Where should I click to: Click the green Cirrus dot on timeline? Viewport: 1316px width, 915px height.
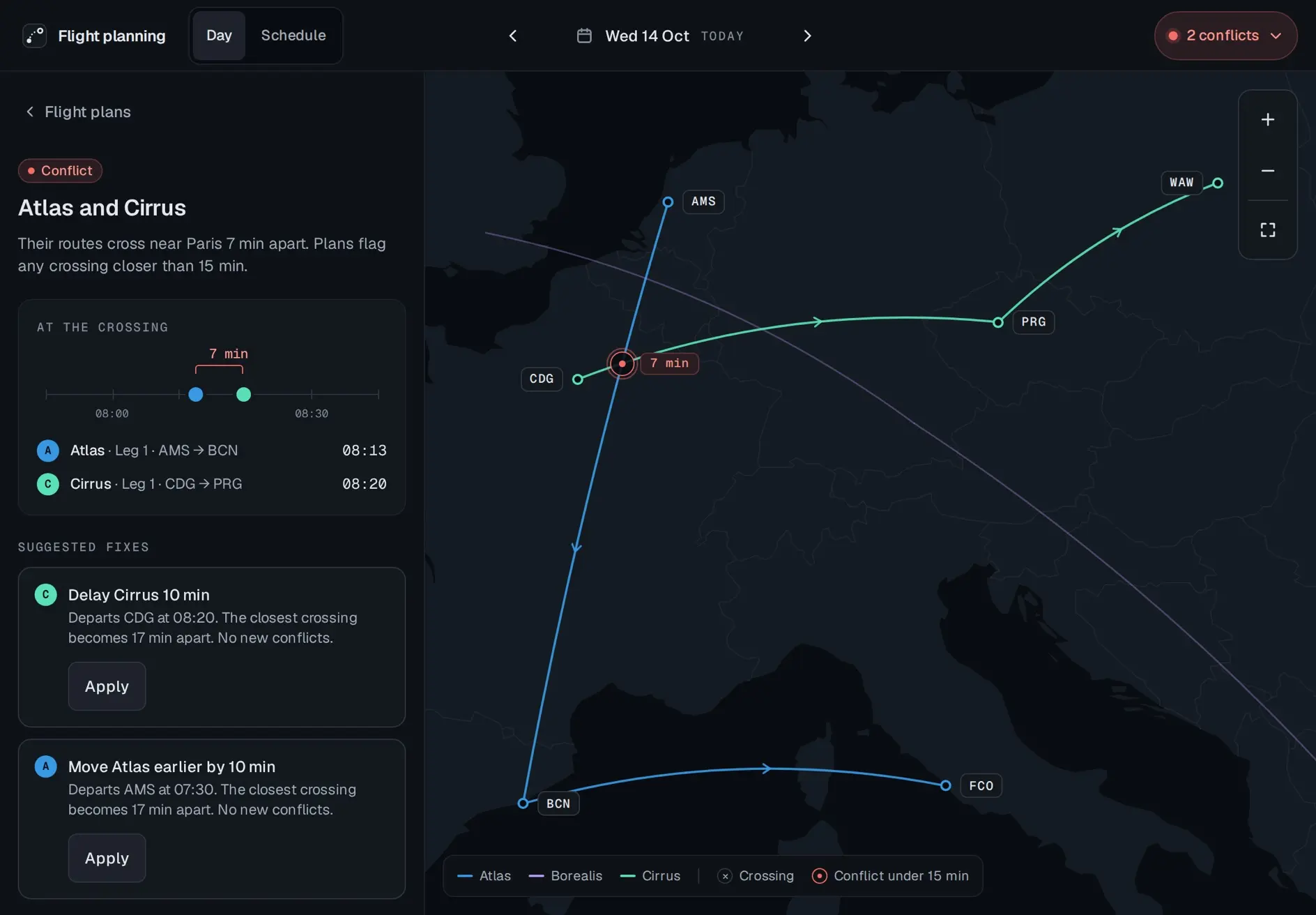[x=243, y=395]
